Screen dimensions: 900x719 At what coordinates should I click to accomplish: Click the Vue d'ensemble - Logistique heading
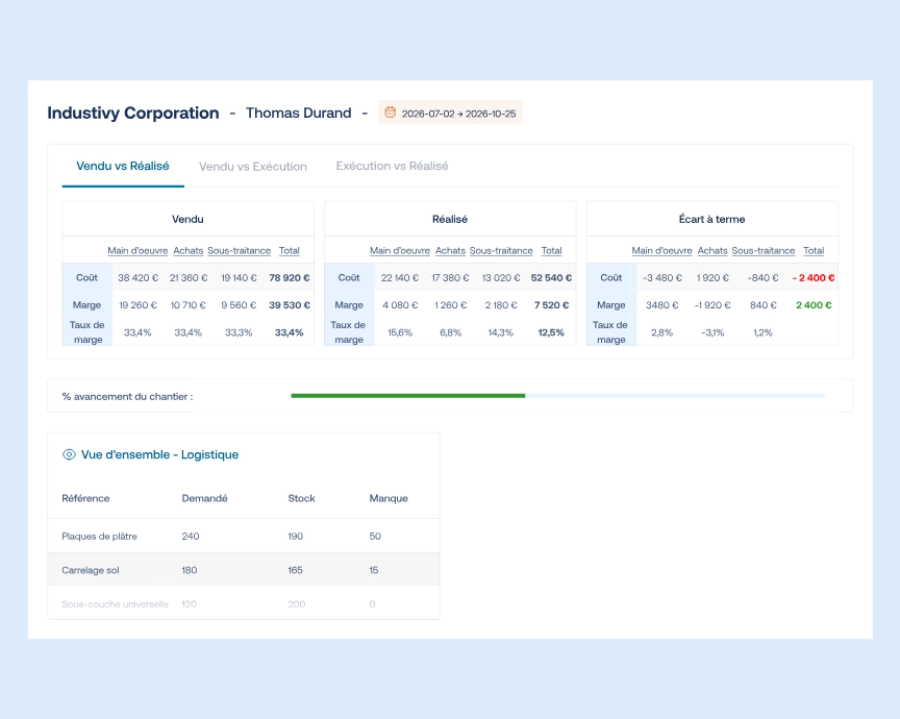pyautogui.click(x=160, y=454)
